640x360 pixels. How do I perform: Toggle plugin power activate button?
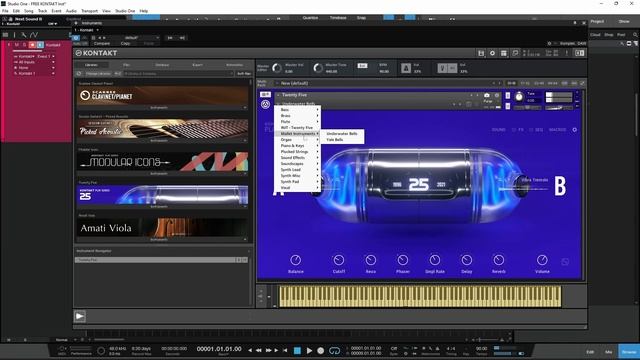click(x=76, y=38)
